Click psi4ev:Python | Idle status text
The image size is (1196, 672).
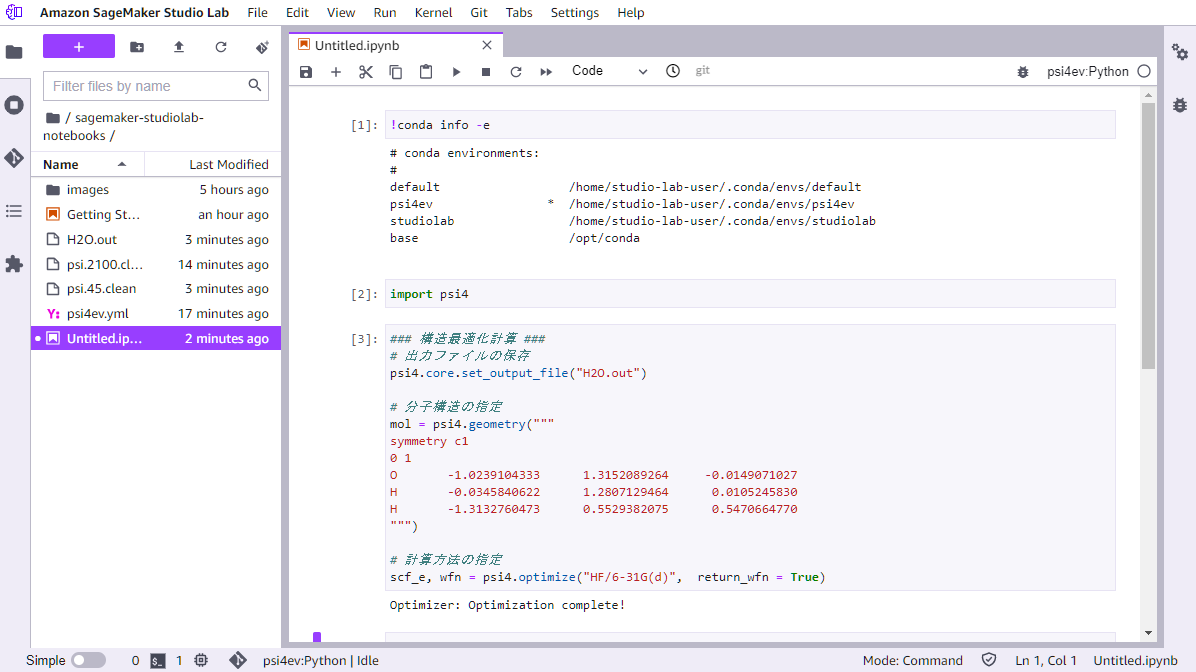tap(320, 661)
